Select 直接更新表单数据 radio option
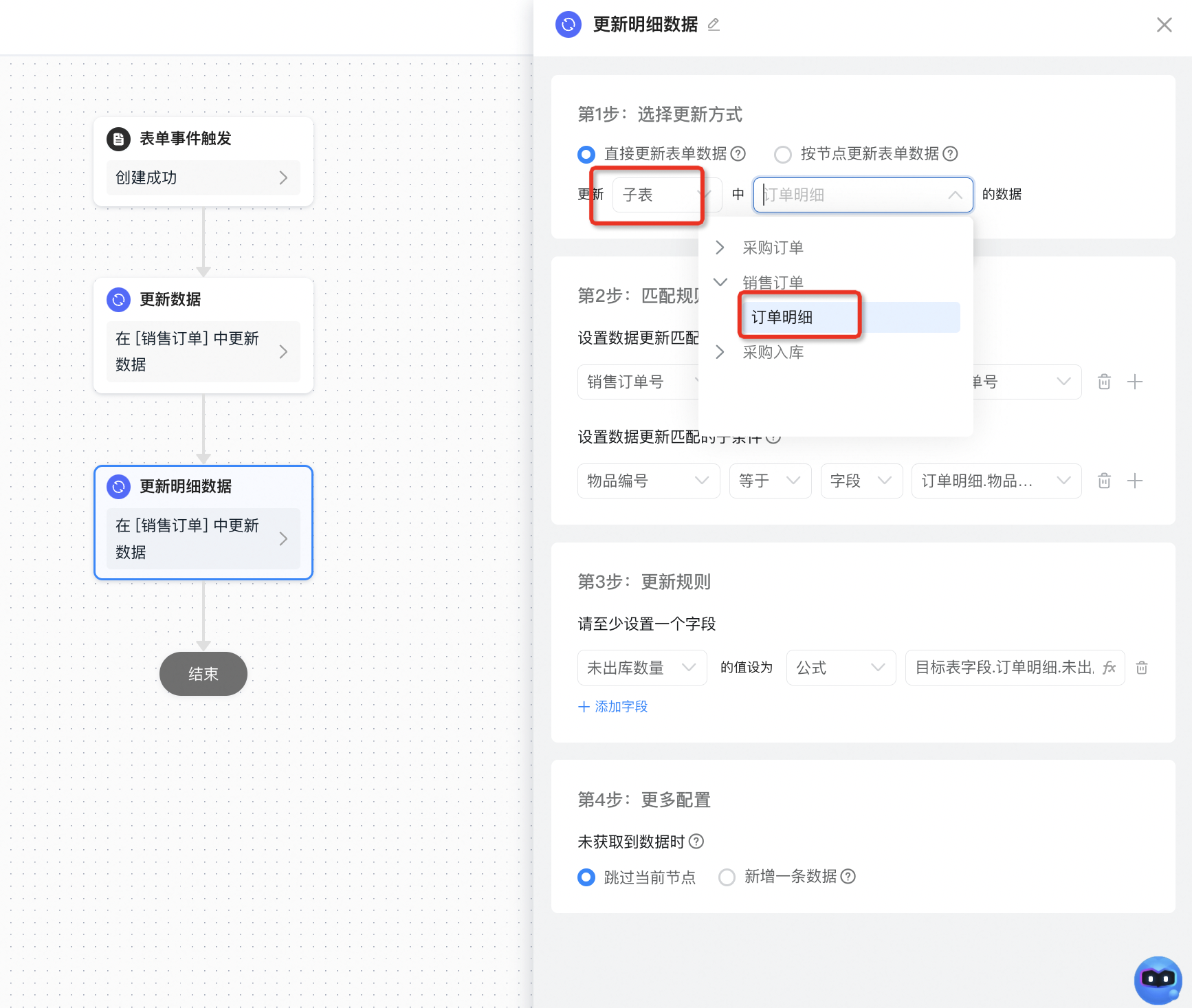The height and width of the screenshot is (1008, 1192). tap(586, 154)
